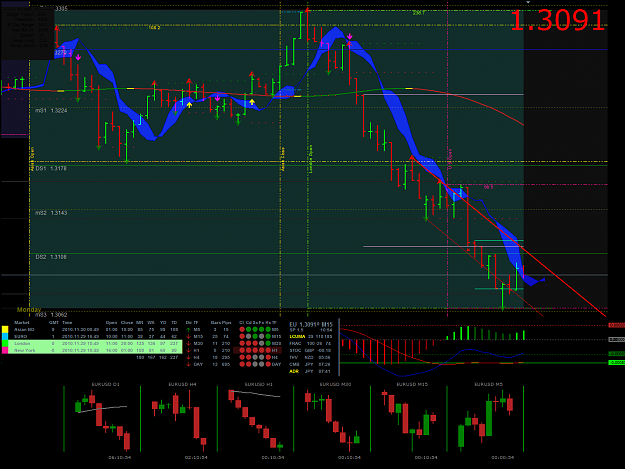Click the green London session color swatch
625x469 pixels.
pyautogui.click(x=5, y=343)
